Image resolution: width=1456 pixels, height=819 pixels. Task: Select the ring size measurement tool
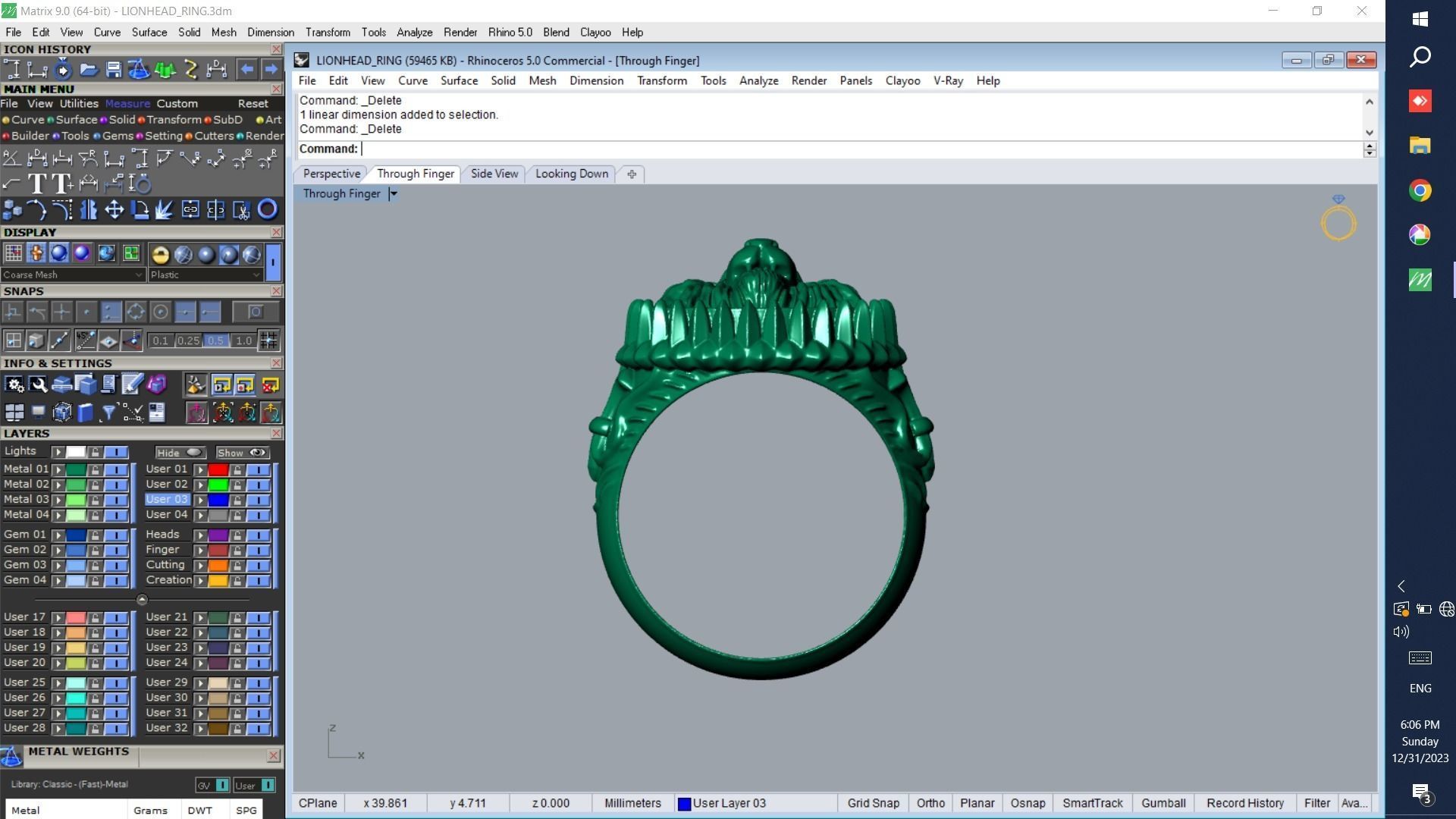pos(140,184)
